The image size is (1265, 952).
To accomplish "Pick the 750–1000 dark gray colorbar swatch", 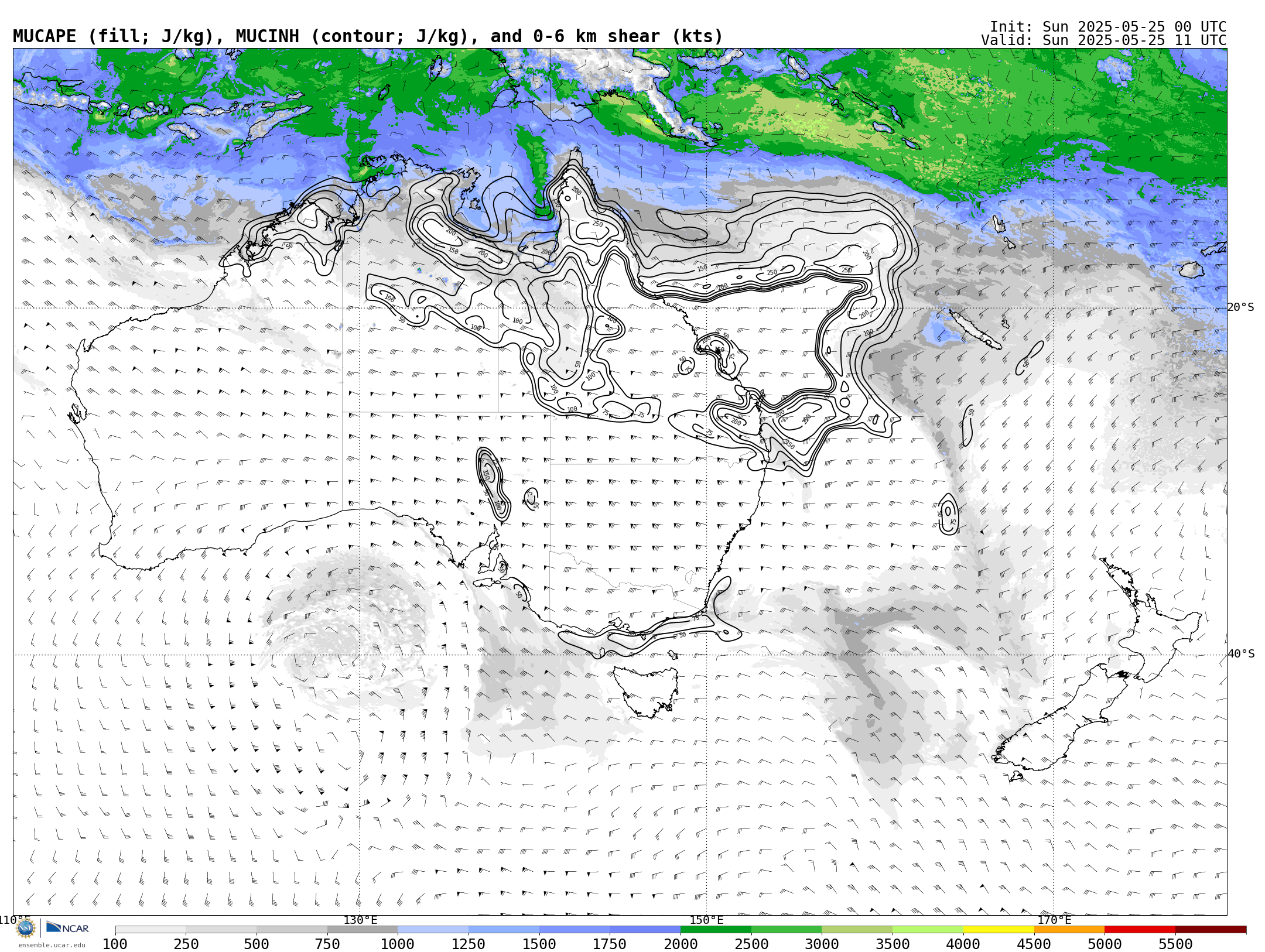I will coord(363,930).
